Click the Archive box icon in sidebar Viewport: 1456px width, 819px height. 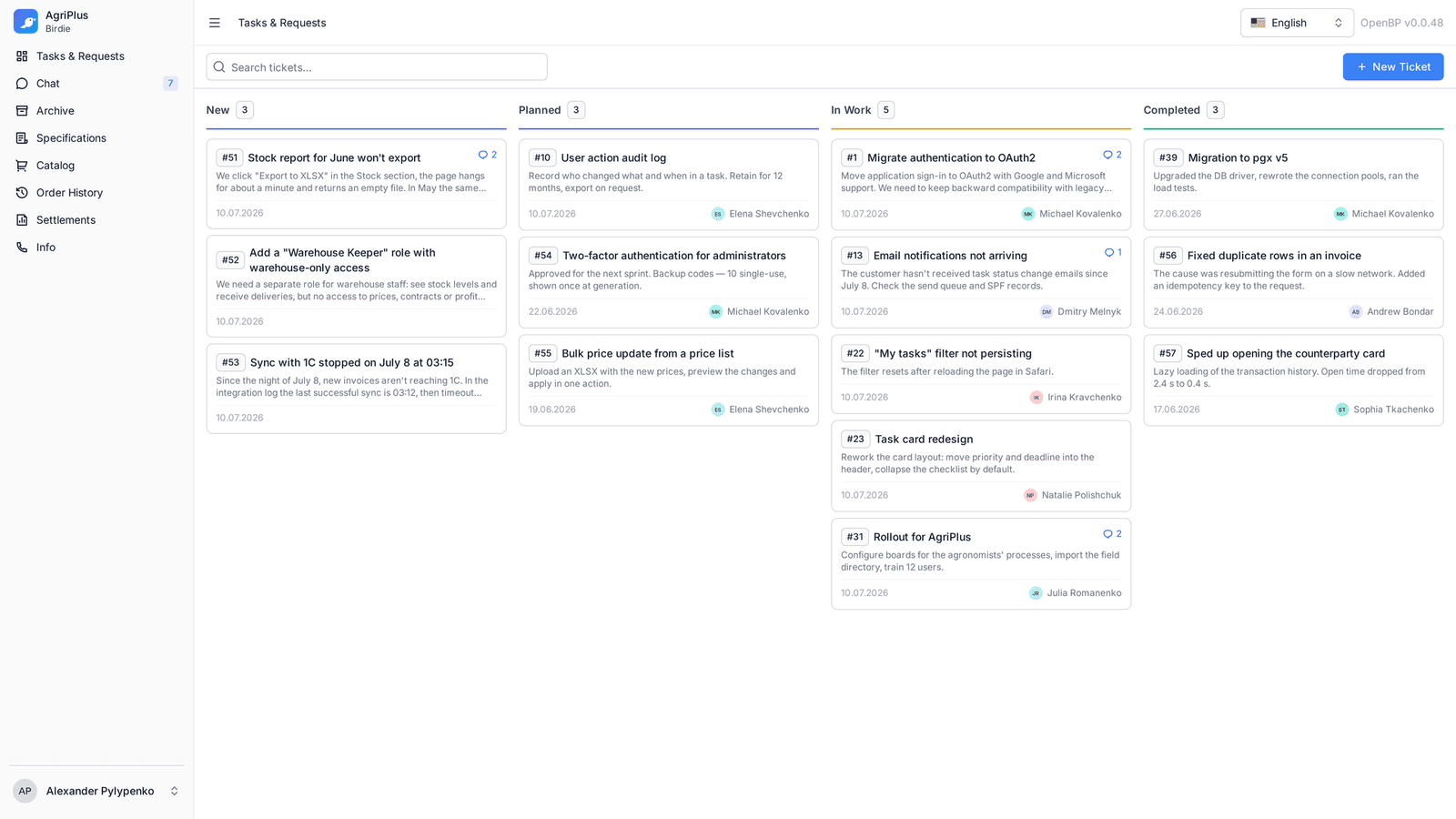[x=22, y=111]
